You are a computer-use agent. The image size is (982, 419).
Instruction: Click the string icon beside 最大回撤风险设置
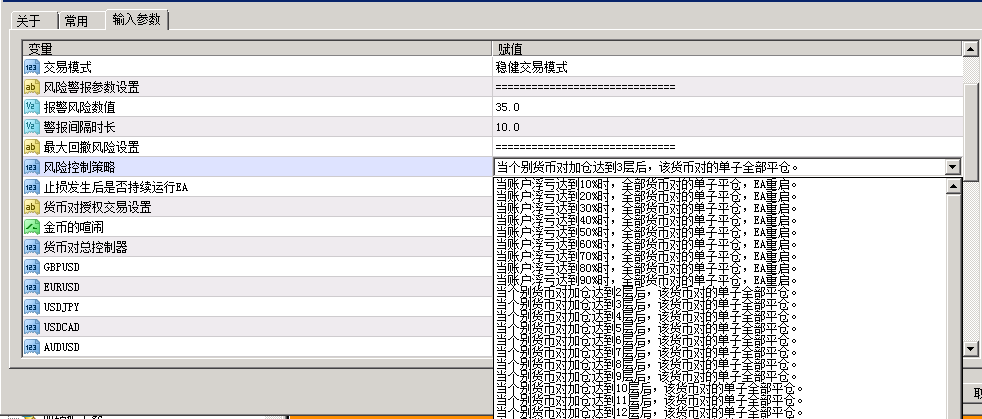point(32,147)
